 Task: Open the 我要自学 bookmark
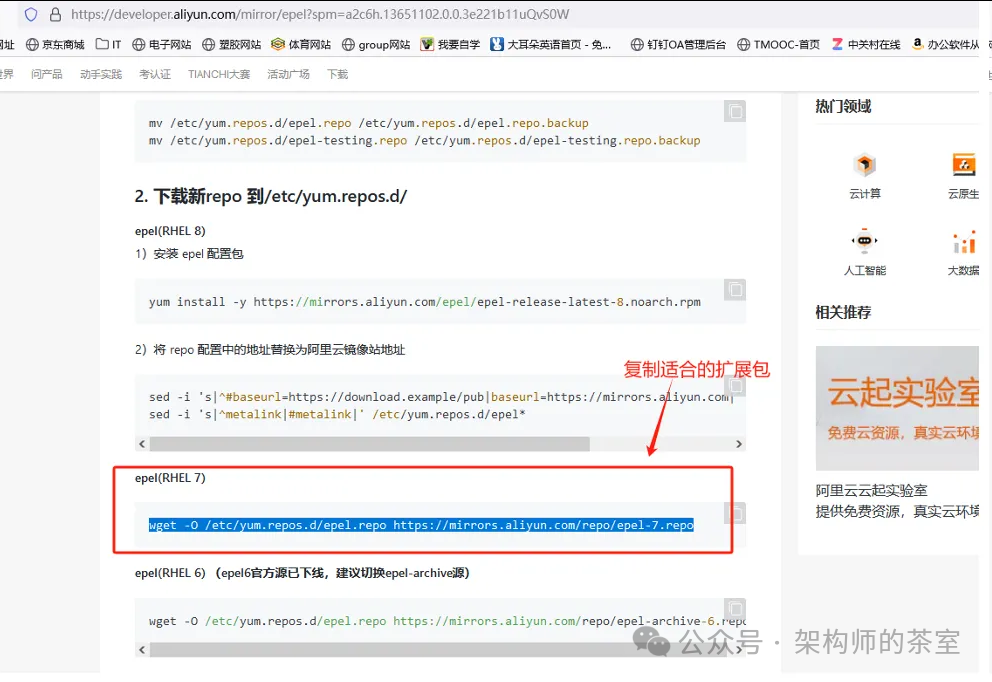tap(450, 44)
